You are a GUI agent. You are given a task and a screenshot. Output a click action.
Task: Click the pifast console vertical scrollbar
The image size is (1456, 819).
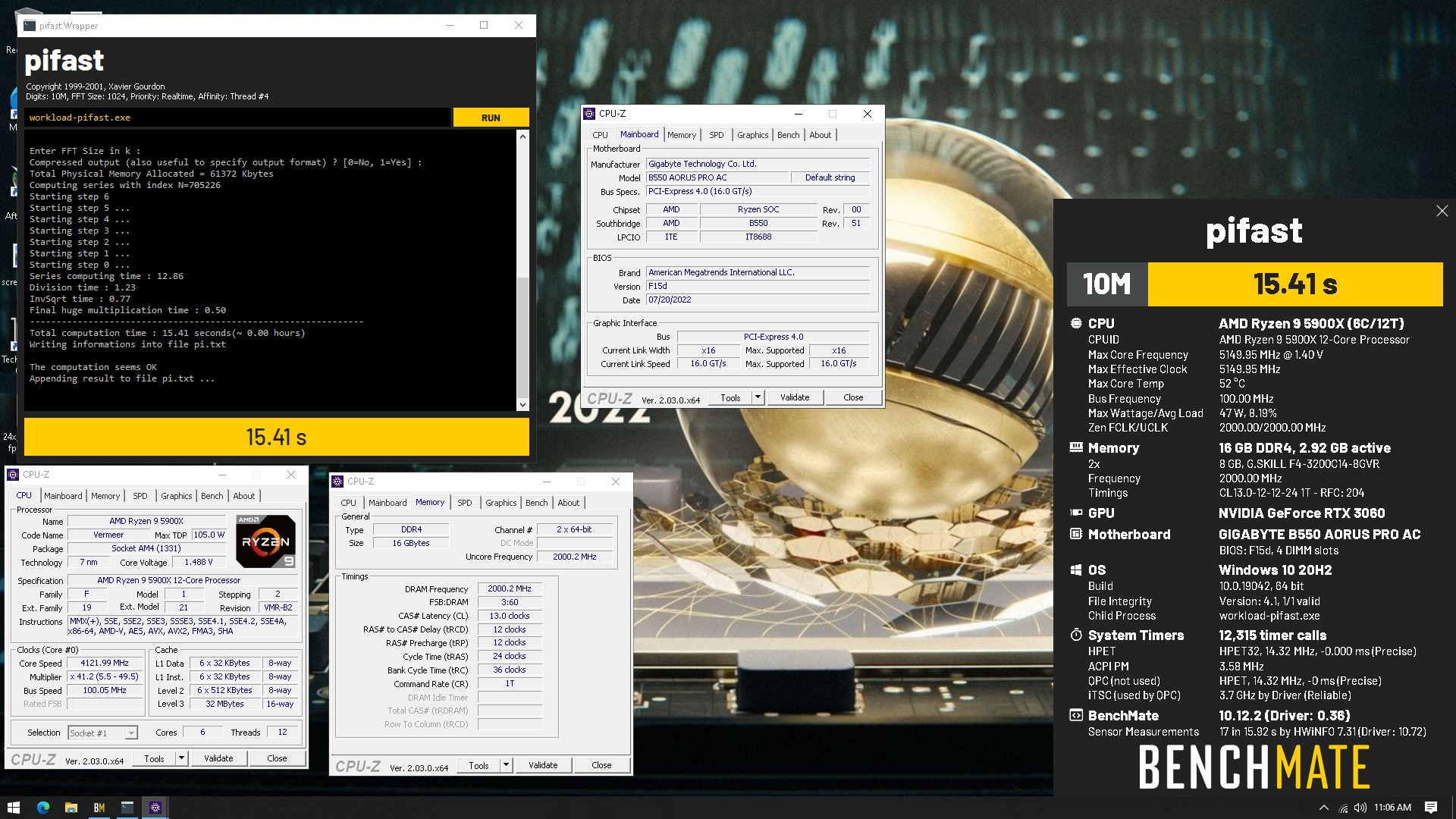click(522, 270)
